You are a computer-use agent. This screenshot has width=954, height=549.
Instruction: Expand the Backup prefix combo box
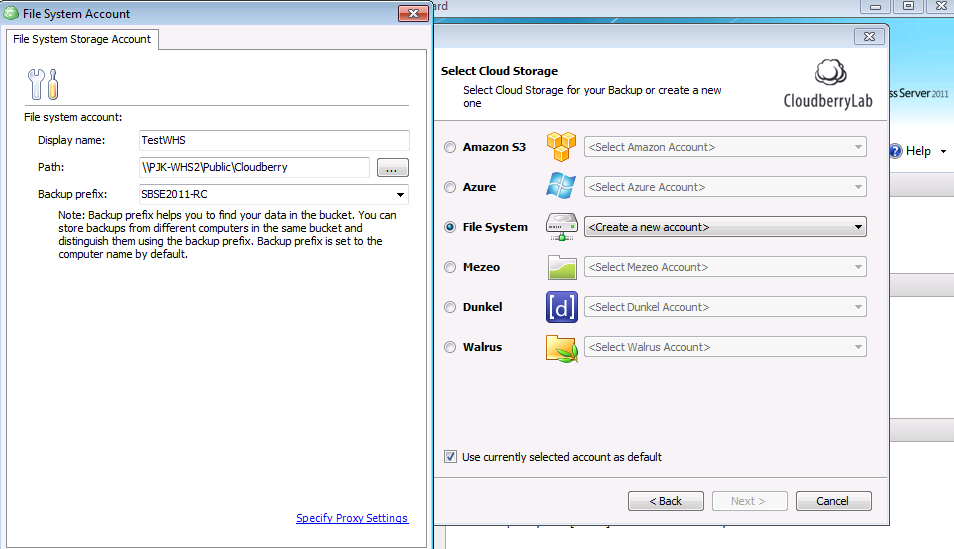click(400, 195)
